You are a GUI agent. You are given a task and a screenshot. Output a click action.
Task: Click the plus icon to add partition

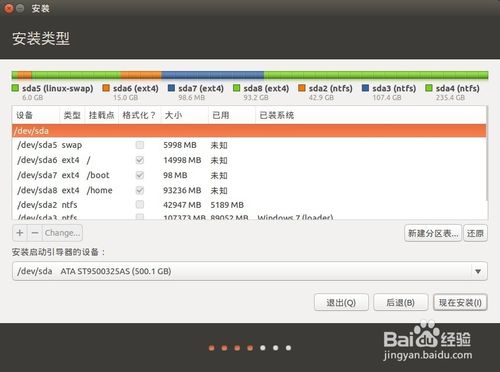(20, 233)
